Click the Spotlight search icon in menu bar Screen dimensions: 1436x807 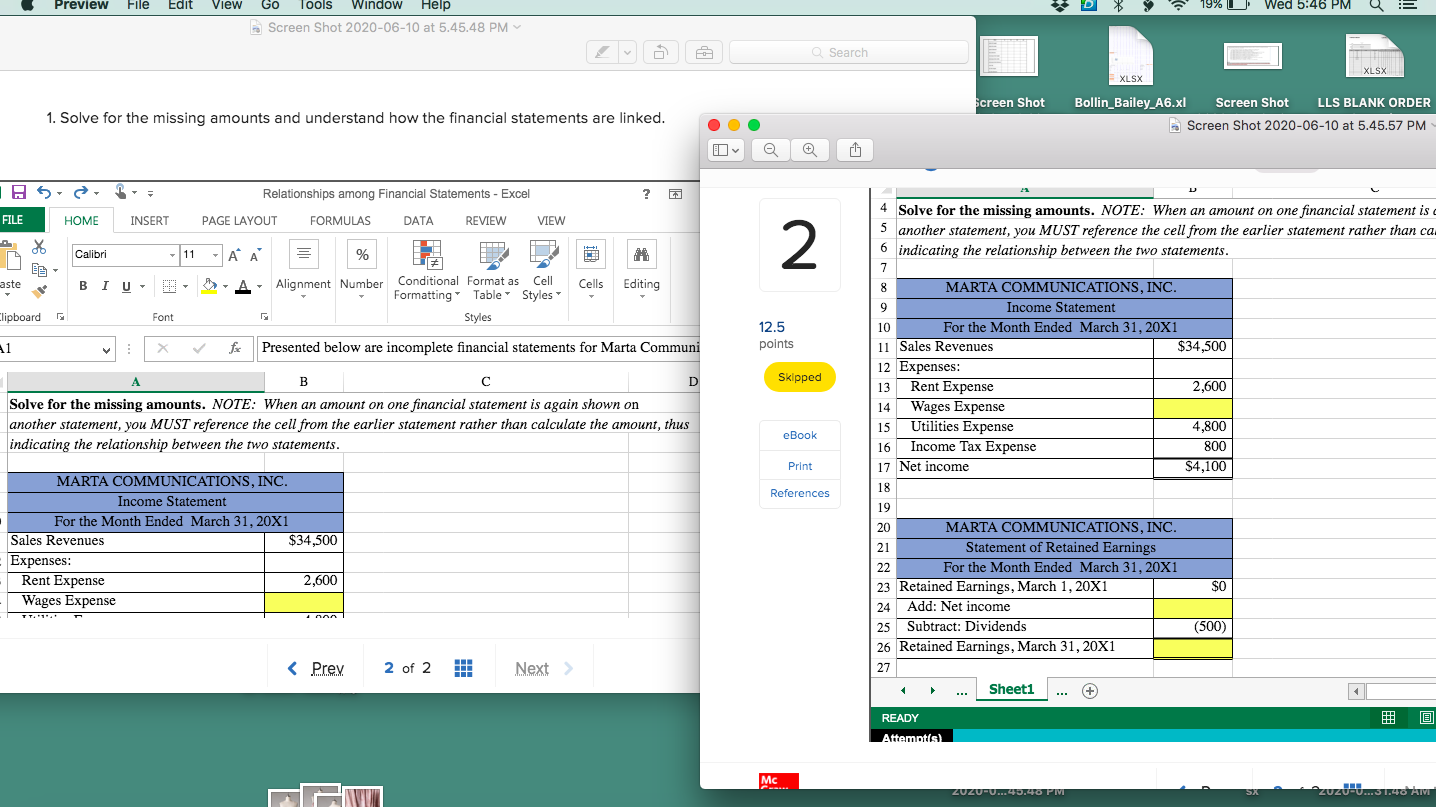point(1378,5)
